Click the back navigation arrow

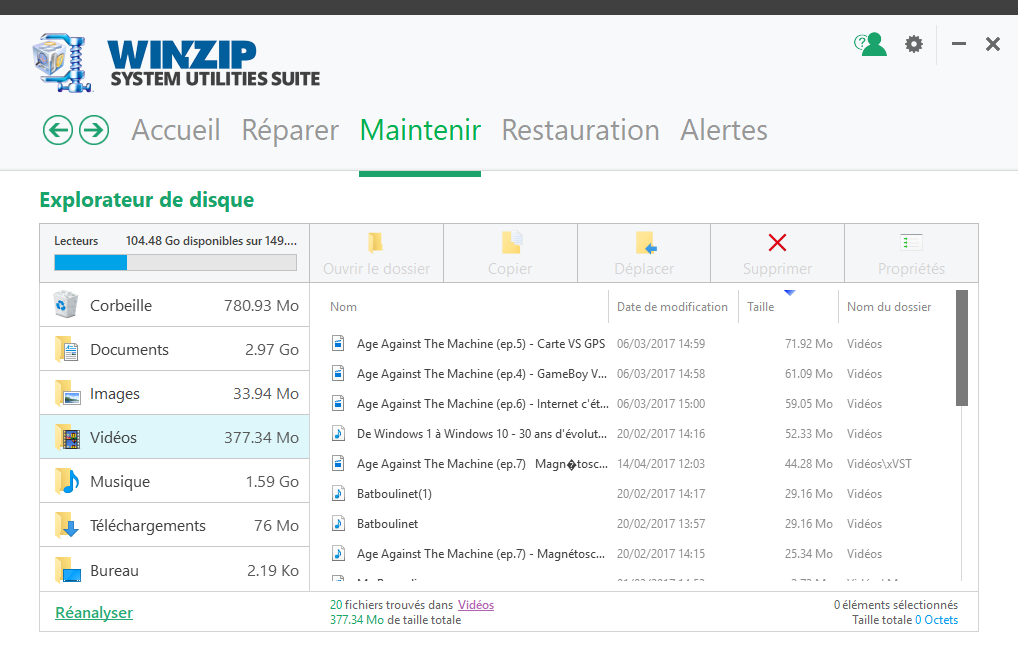(57, 130)
